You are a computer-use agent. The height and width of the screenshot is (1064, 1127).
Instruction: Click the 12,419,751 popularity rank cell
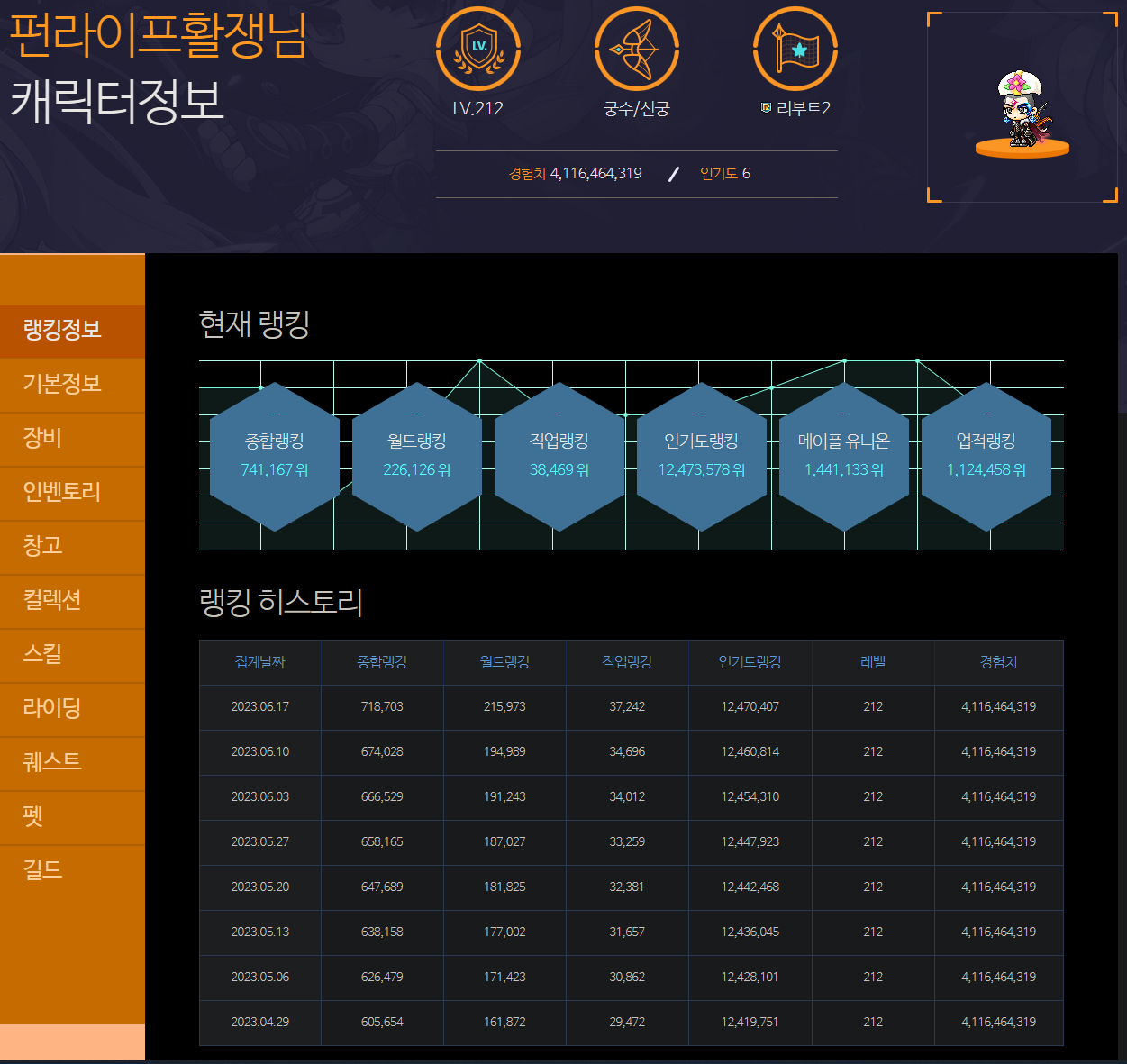[750, 1023]
